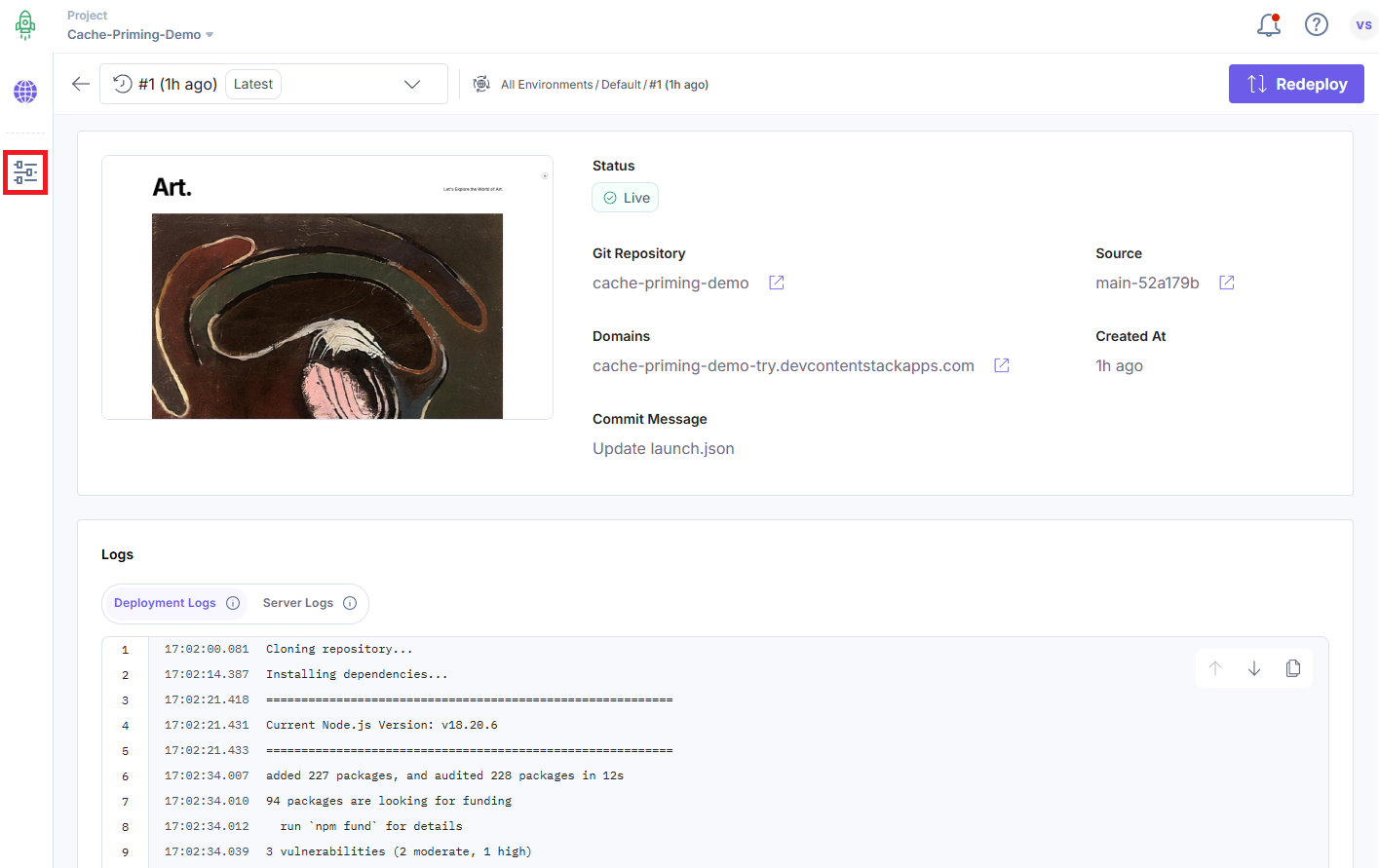
Task: Click the Redeploy button
Action: point(1296,84)
